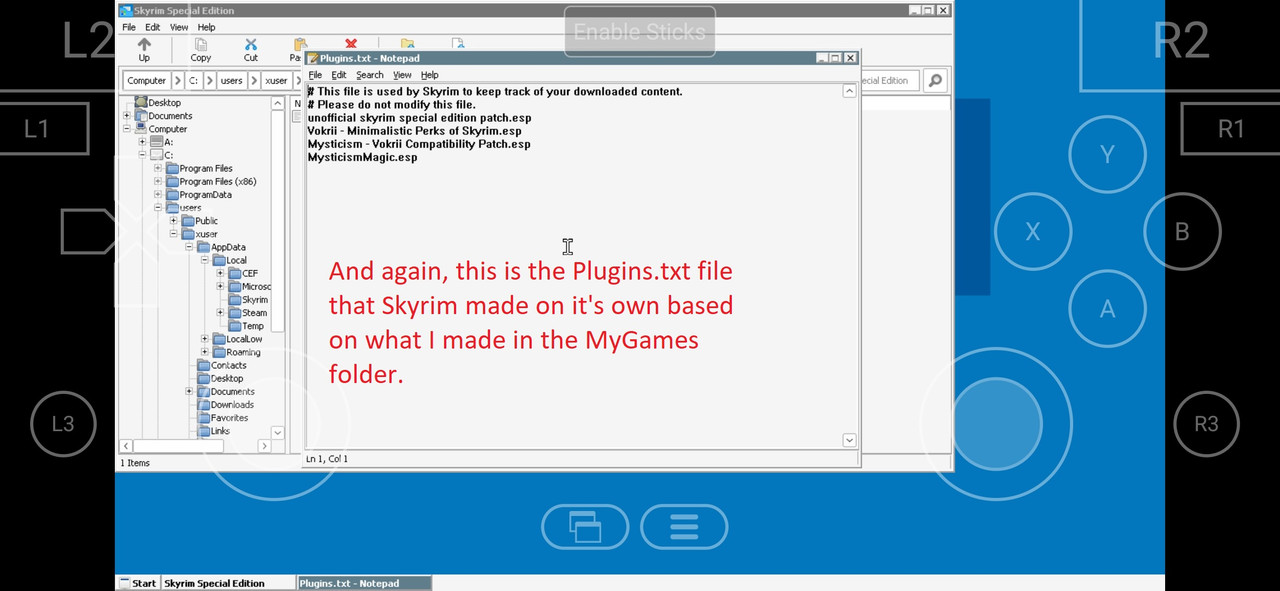Select the Favorites folder in tree

click(222, 418)
